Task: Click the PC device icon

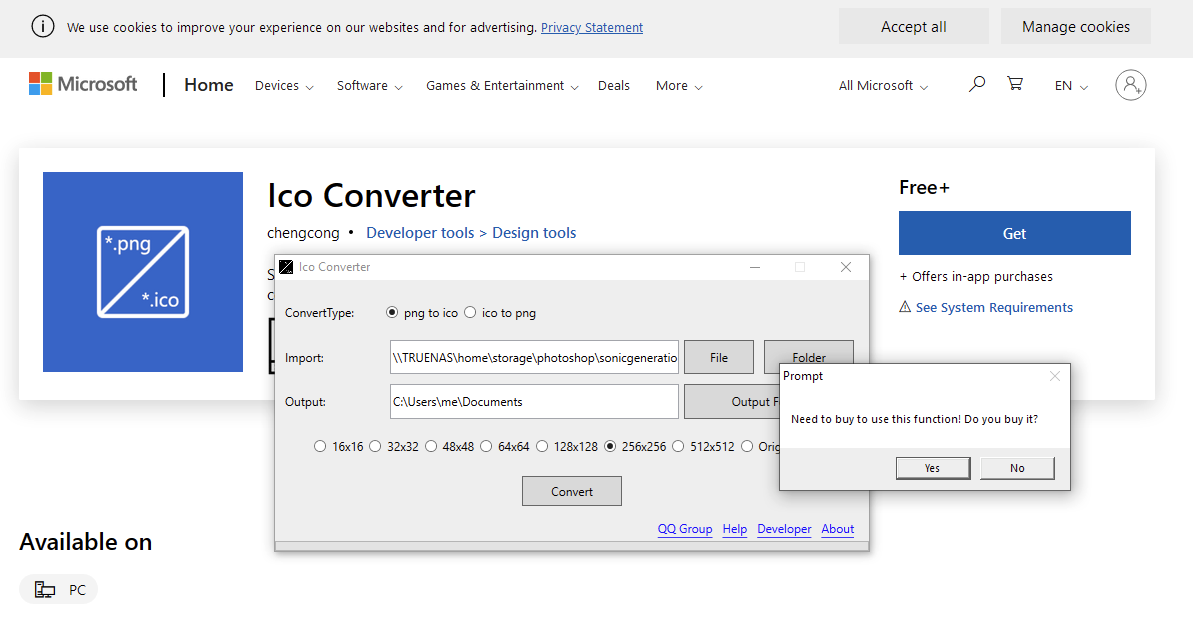Action: (45, 590)
